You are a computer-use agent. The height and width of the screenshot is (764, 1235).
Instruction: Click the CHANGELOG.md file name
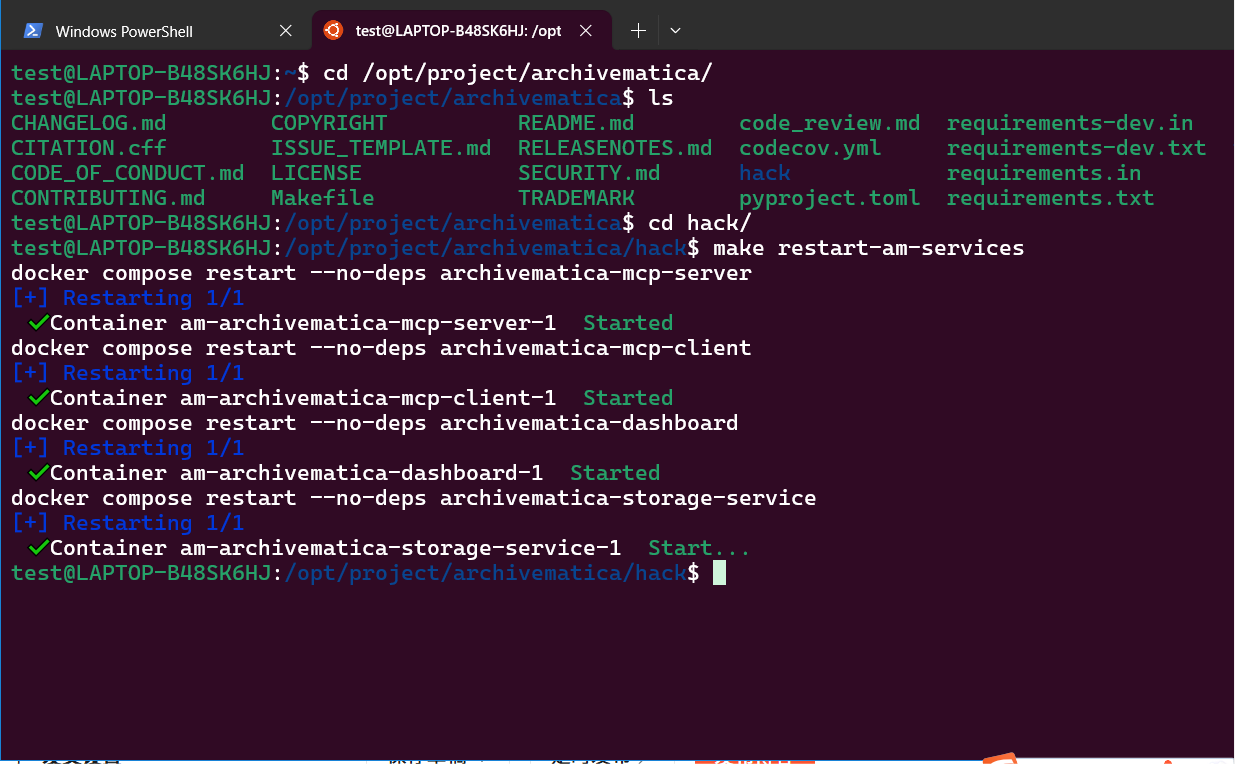89,123
